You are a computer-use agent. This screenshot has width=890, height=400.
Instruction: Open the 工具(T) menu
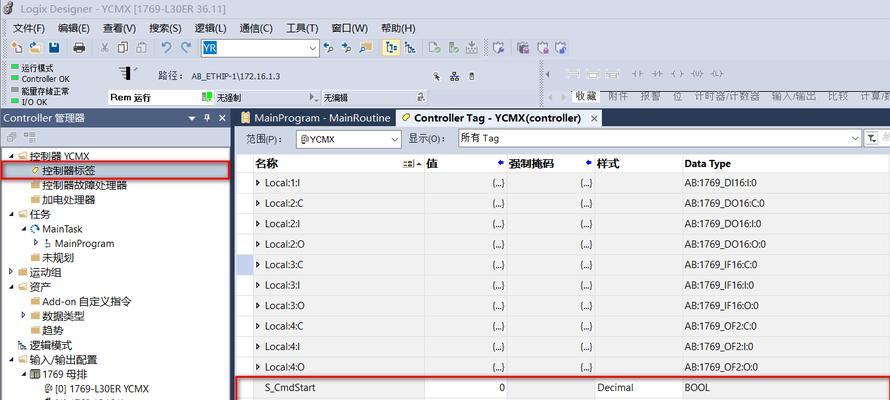pos(302,28)
